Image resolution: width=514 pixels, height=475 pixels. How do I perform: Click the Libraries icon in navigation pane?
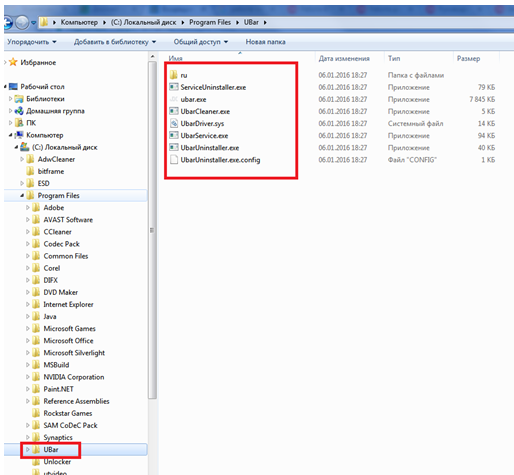[19, 99]
